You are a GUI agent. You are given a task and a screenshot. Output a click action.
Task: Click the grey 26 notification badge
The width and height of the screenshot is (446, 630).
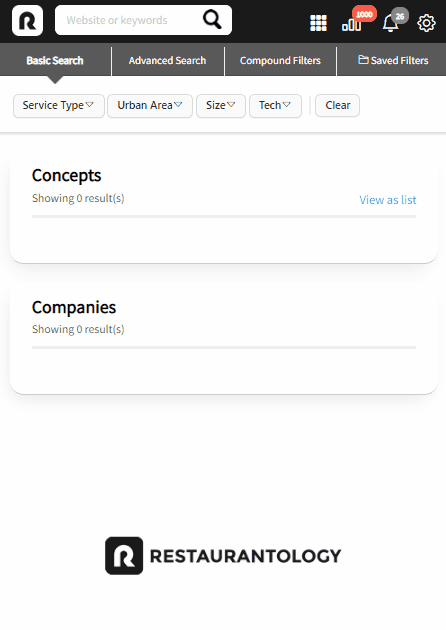pos(400,16)
